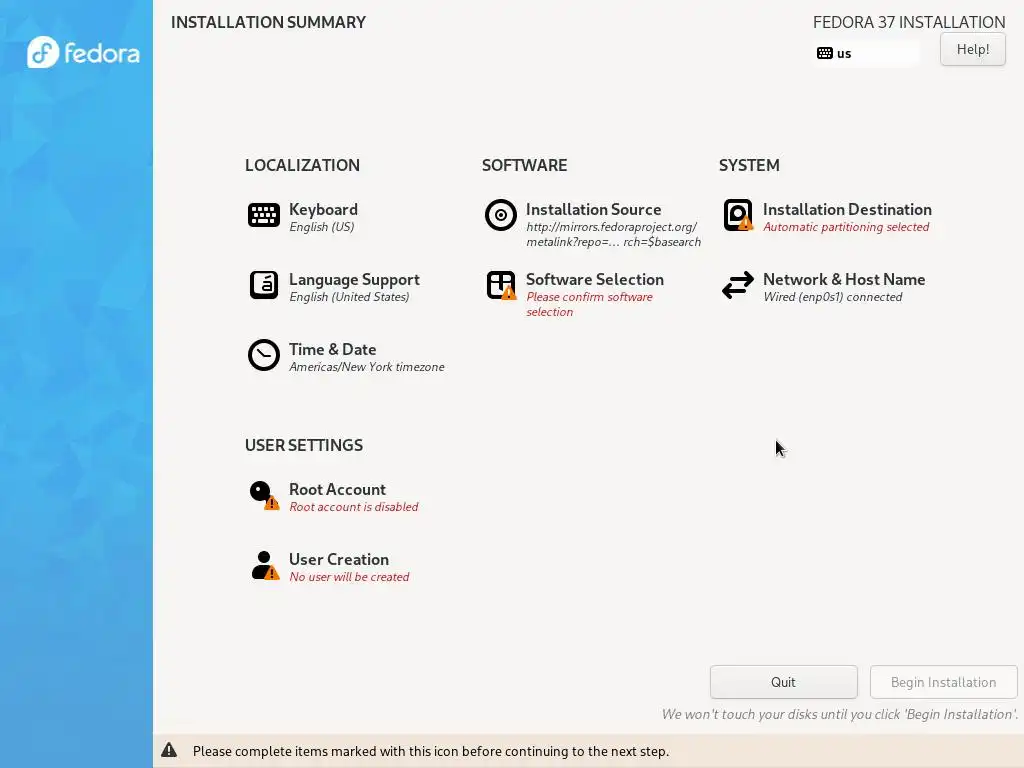The height and width of the screenshot is (768, 1024).
Task: Click the INSTALLATION SUMMARY heading
Action: pos(268,22)
